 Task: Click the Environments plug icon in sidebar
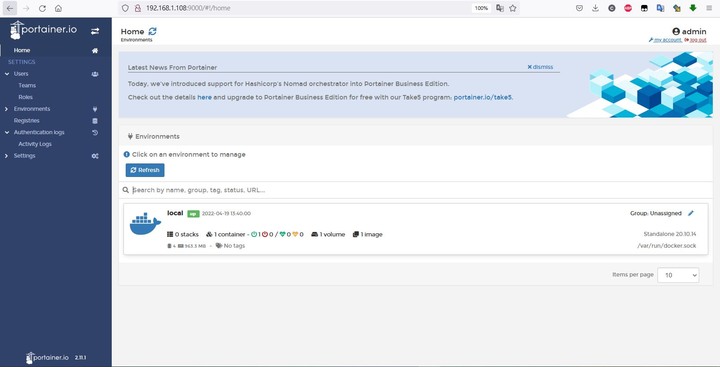(95, 109)
